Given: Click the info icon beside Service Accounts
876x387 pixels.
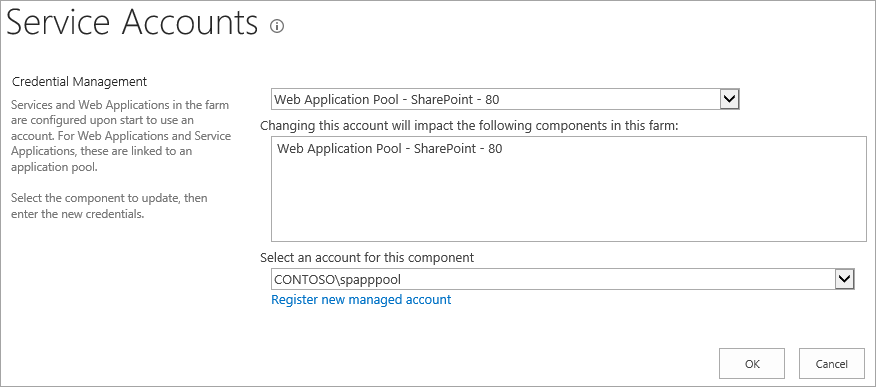Looking at the screenshot, I should (x=277, y=26).
